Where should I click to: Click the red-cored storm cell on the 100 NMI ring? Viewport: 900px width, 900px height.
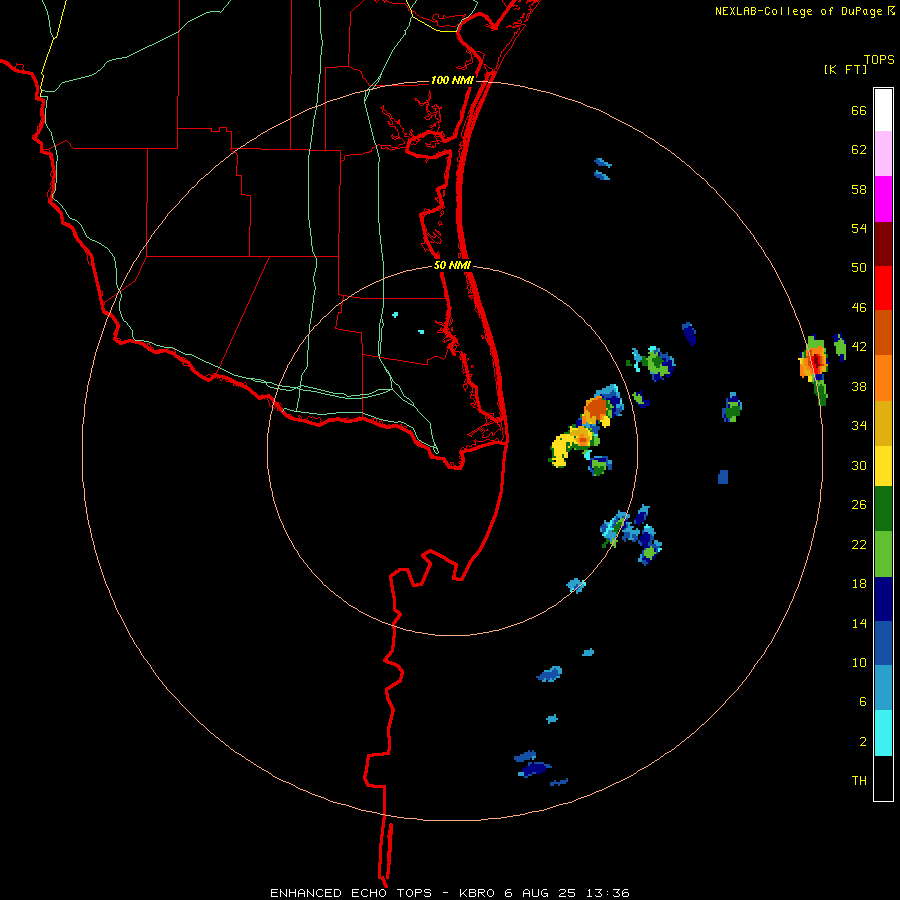[x=815, y=363]
